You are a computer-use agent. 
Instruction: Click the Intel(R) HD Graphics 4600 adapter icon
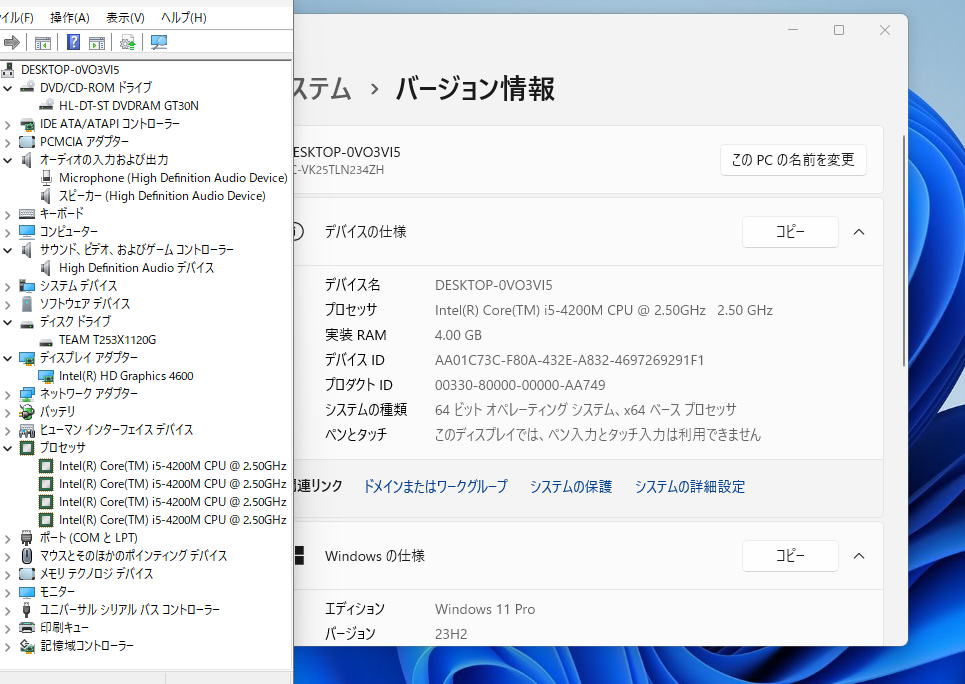click(x=46, y=376)
